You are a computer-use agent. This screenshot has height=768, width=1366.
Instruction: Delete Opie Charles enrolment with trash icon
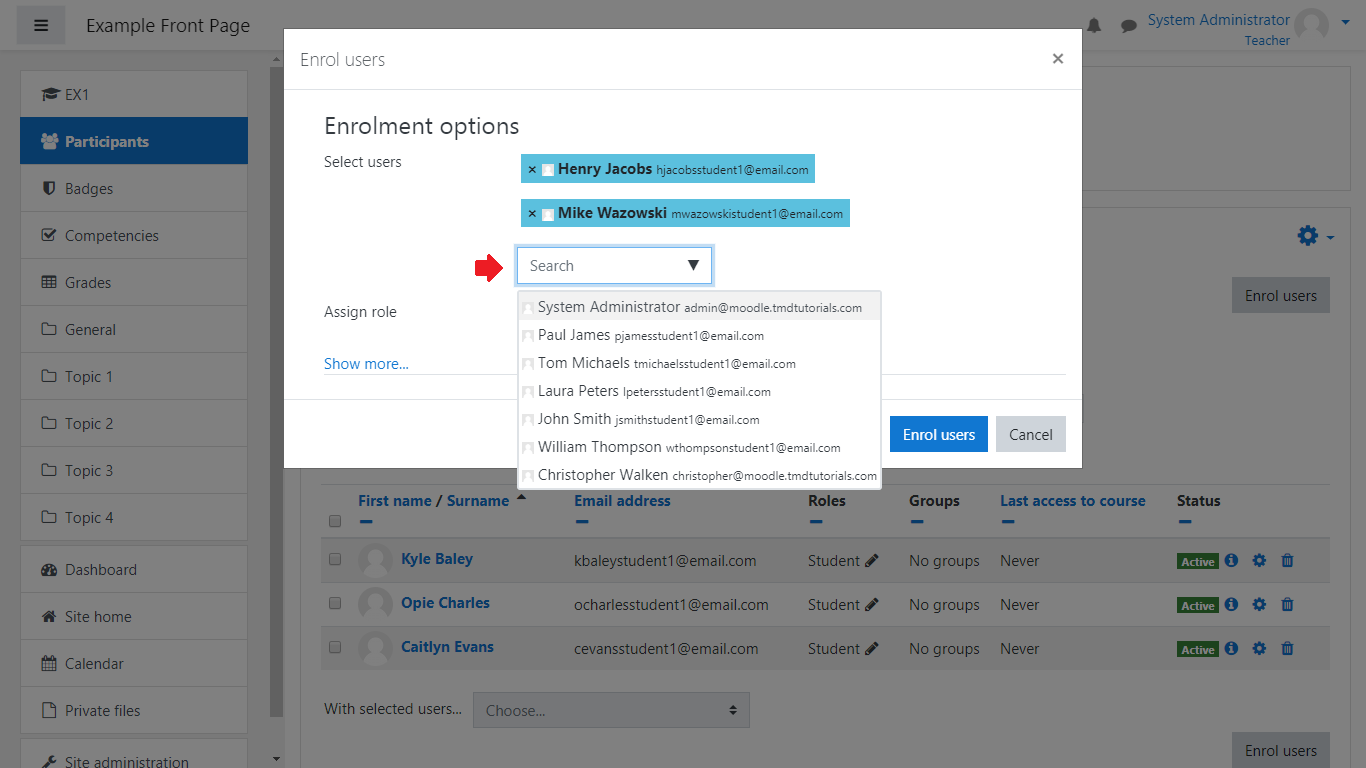[x=1287, y=605]
